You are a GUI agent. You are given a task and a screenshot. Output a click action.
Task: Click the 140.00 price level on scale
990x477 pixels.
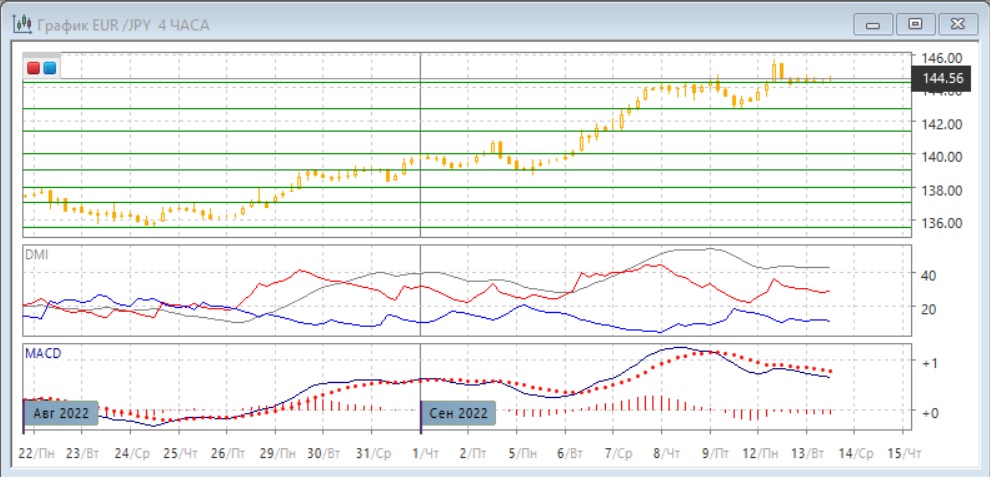(x=940, y=157)
